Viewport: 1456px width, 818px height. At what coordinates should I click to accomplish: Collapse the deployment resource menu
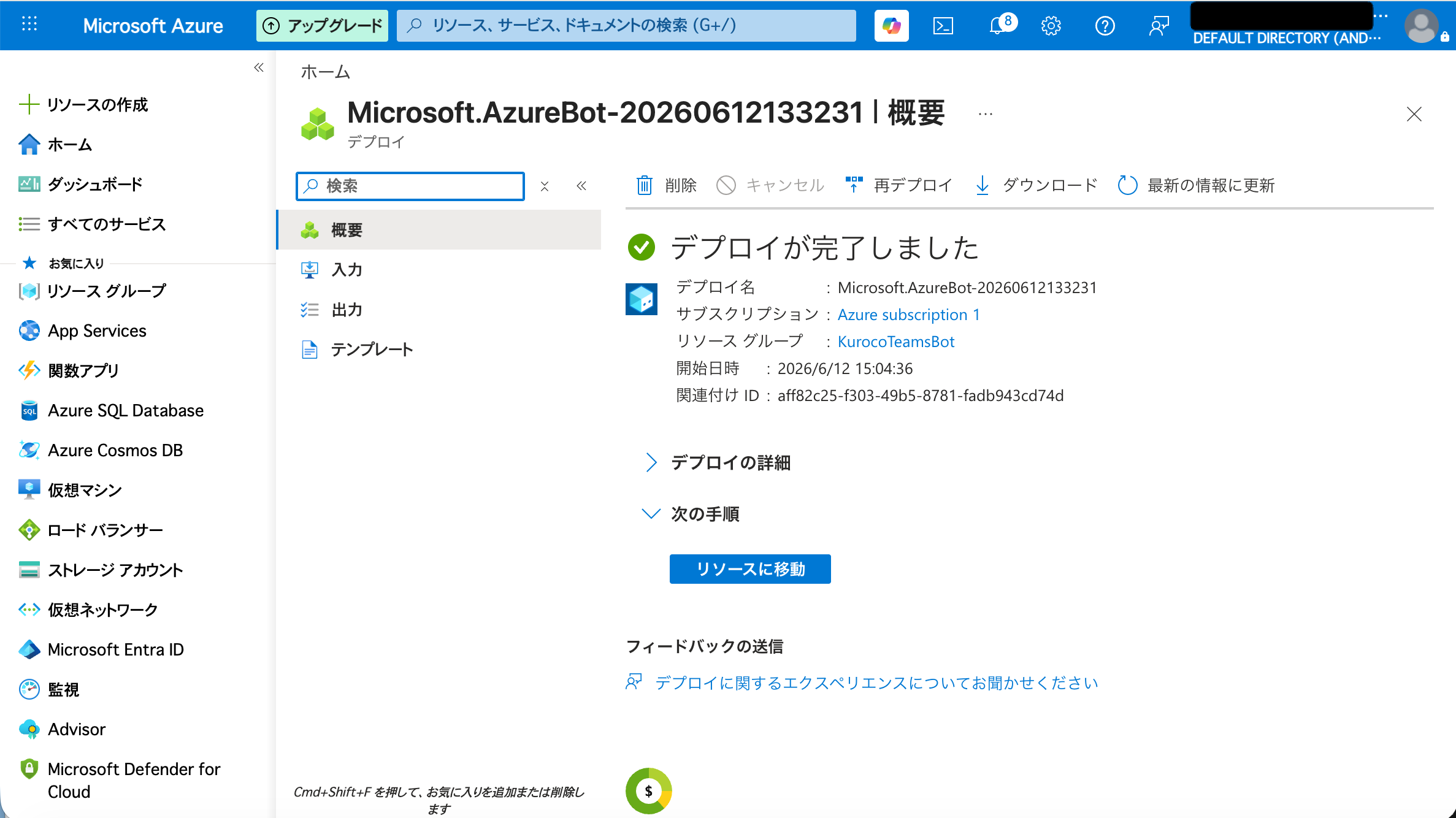coord(581,186)
